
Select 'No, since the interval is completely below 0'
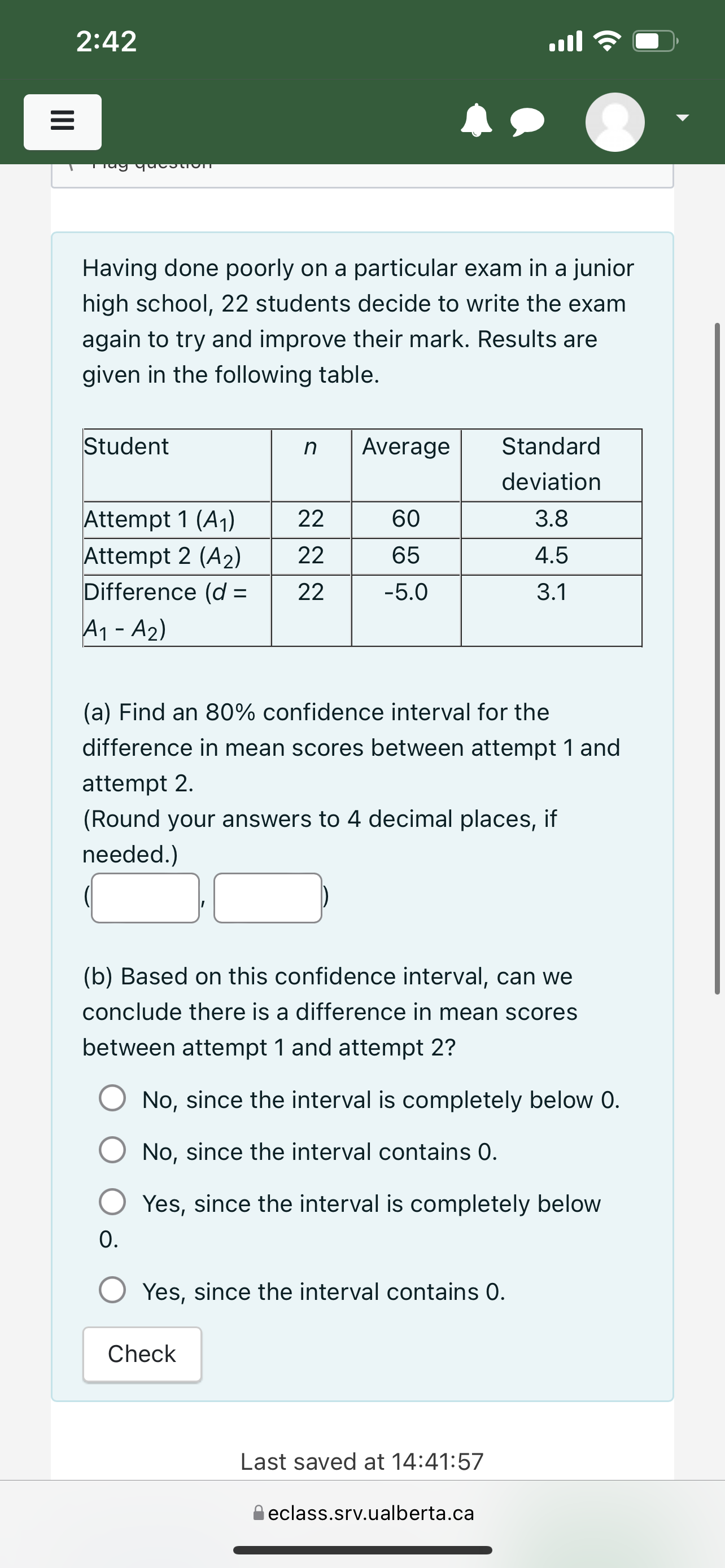point(112,1099)
